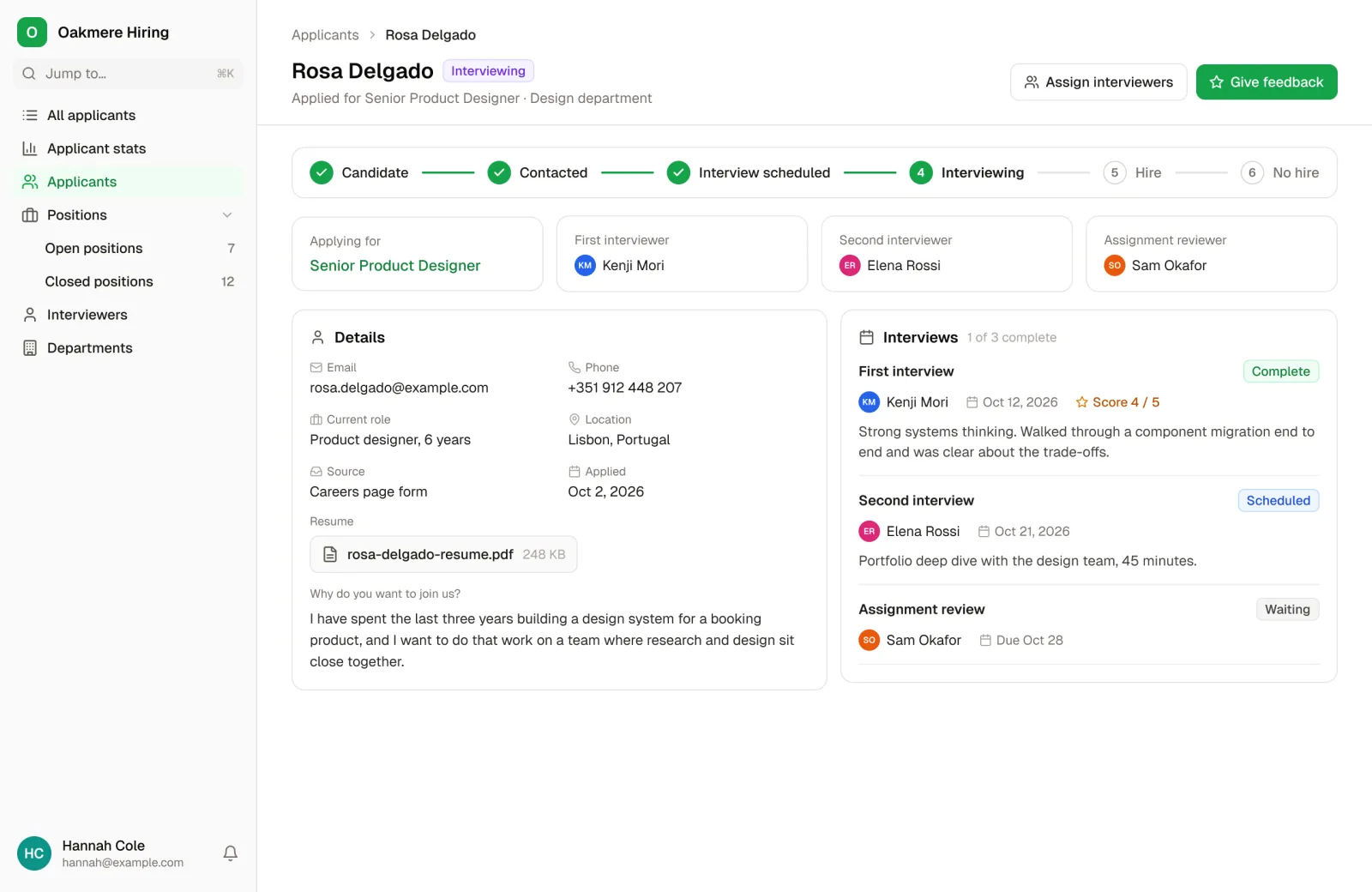Click the Waiting status badge
Image resolution: width=1372 pixels, height=892 pixels.
point(1288,610)
